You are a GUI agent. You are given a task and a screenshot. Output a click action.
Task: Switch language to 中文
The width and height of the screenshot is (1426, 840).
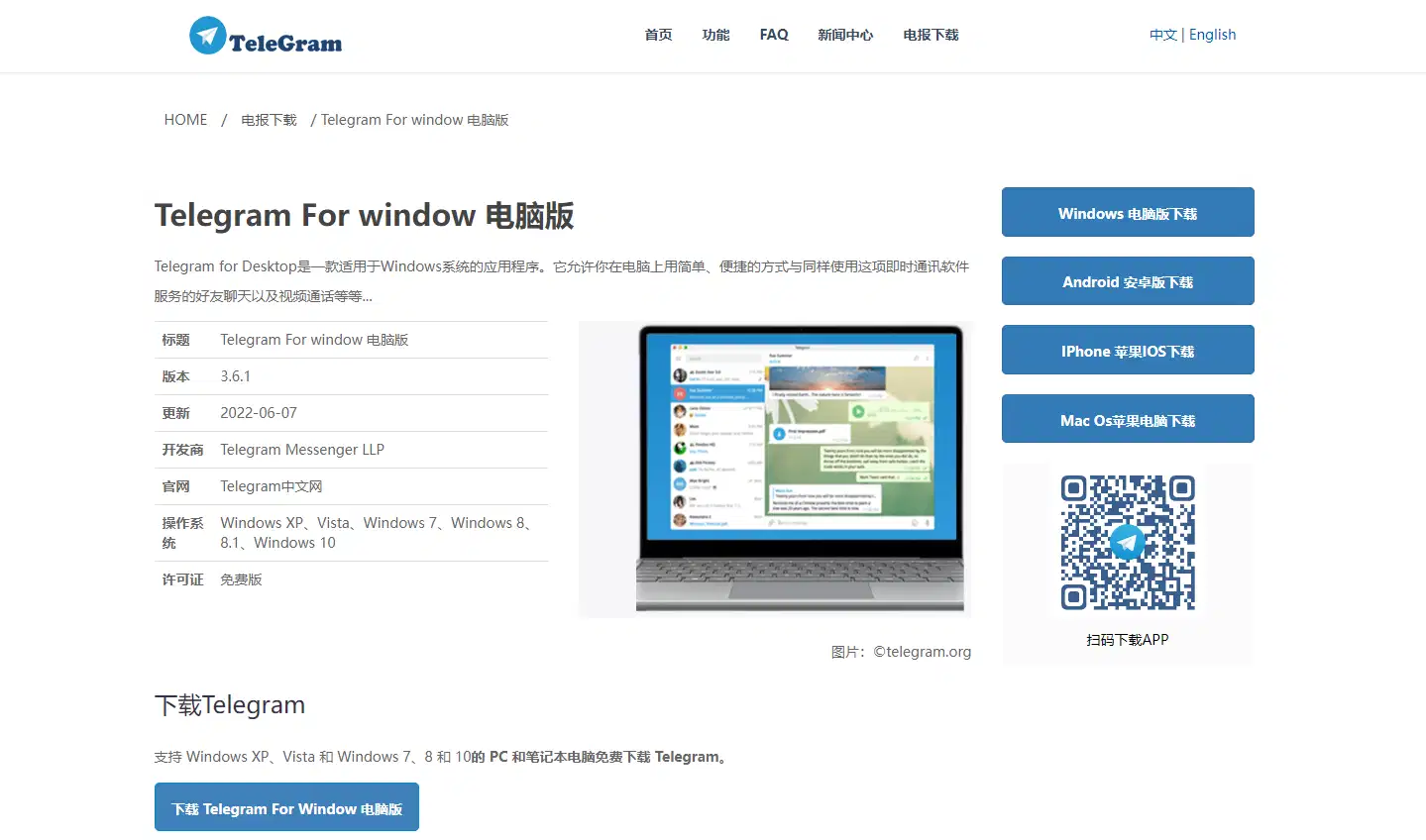1162,35
